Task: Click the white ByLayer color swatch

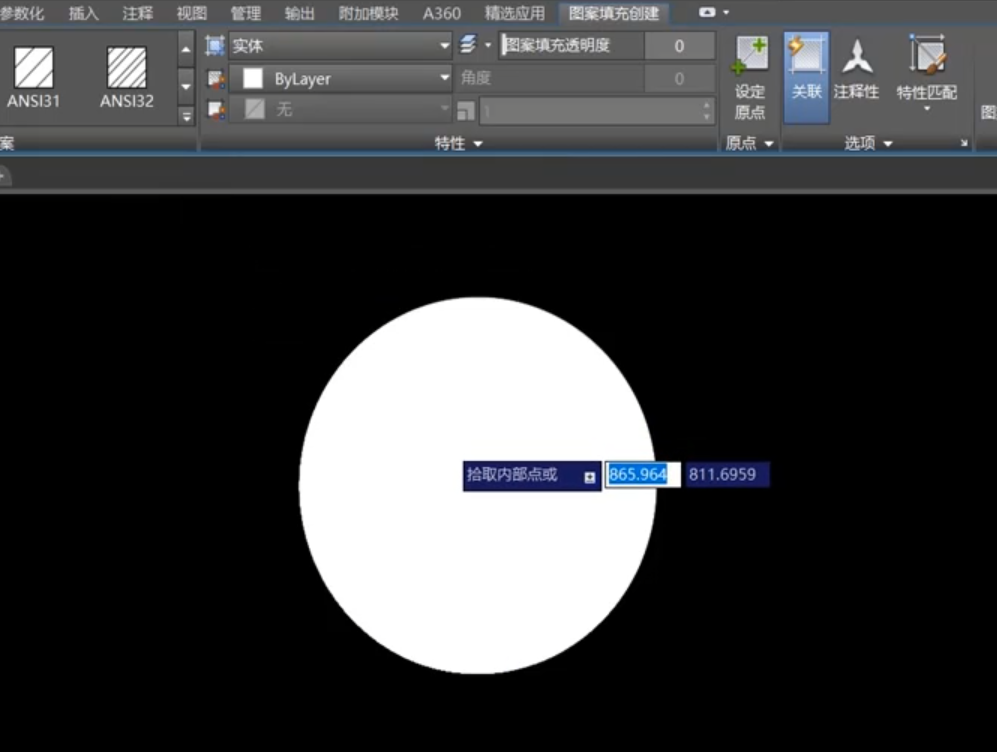Action: [254, 79]
